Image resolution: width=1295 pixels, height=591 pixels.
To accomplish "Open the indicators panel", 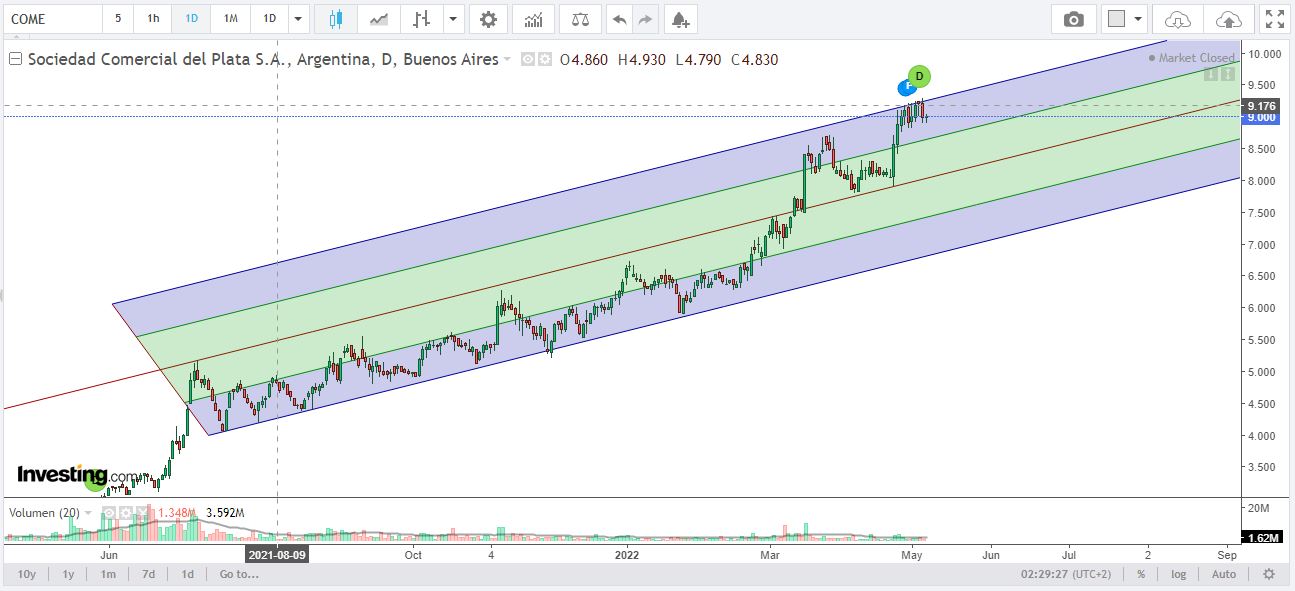I will 534,19.
